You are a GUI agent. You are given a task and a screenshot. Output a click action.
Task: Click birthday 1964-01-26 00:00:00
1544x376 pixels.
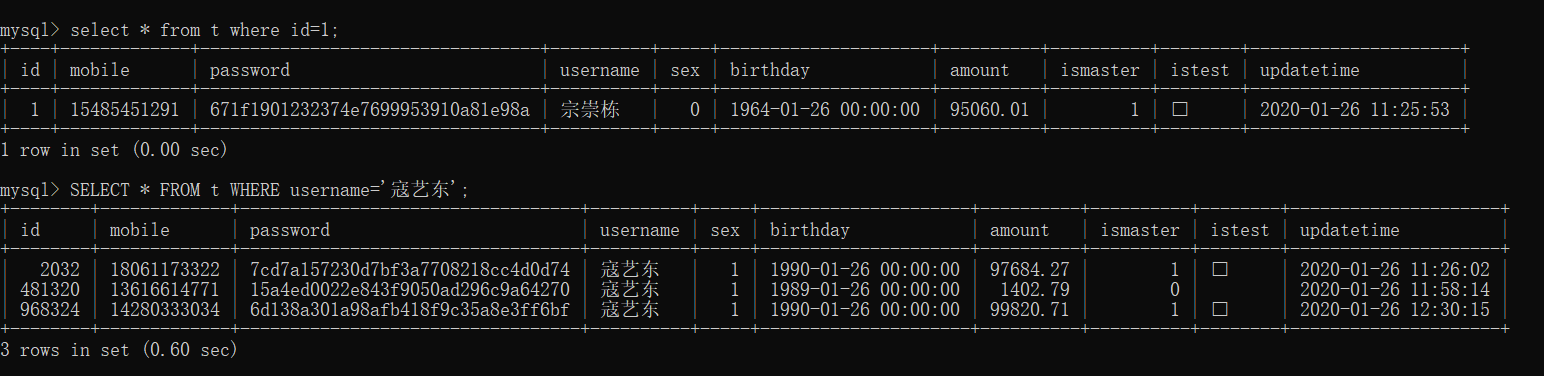[824, 110]
